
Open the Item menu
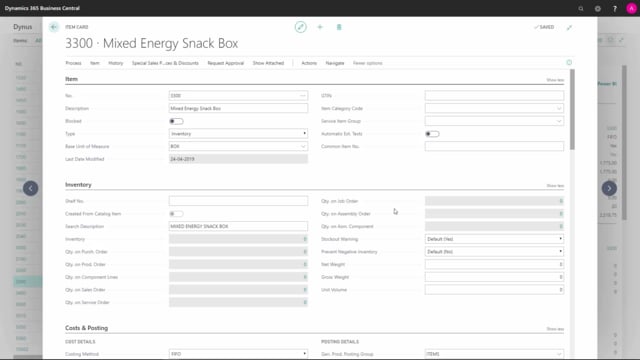point(95,63)
